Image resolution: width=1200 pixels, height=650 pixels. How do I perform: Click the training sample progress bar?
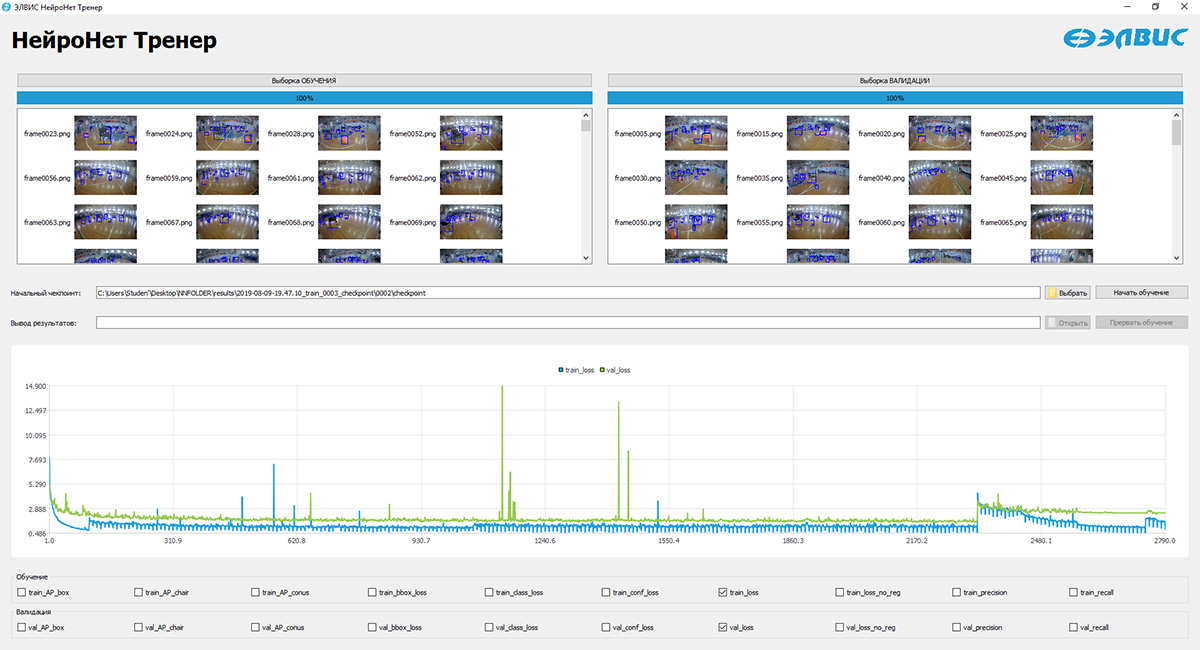304,98
